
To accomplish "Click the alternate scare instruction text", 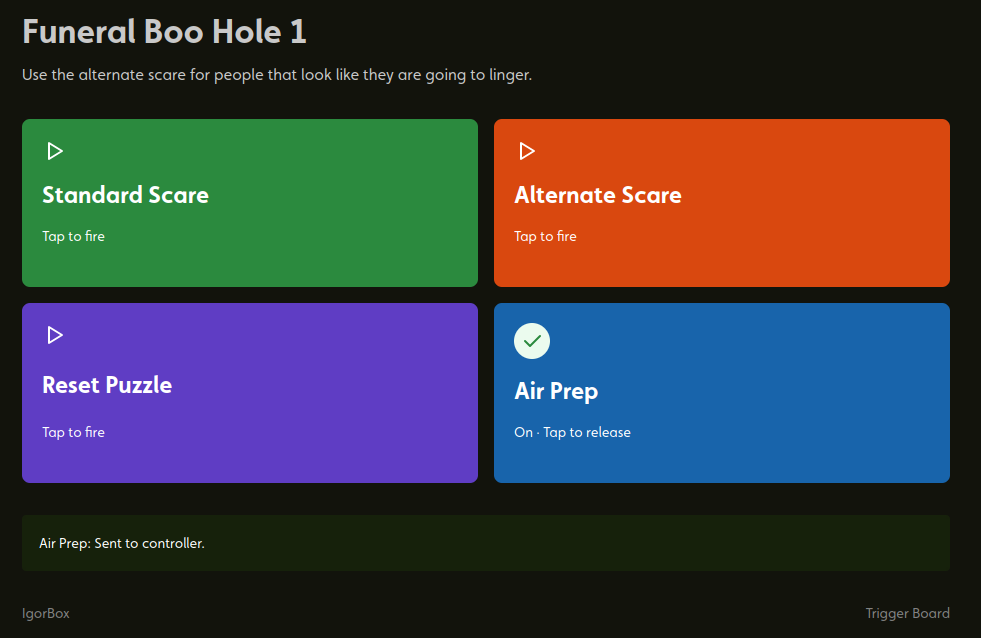I will tap(277, 75).
